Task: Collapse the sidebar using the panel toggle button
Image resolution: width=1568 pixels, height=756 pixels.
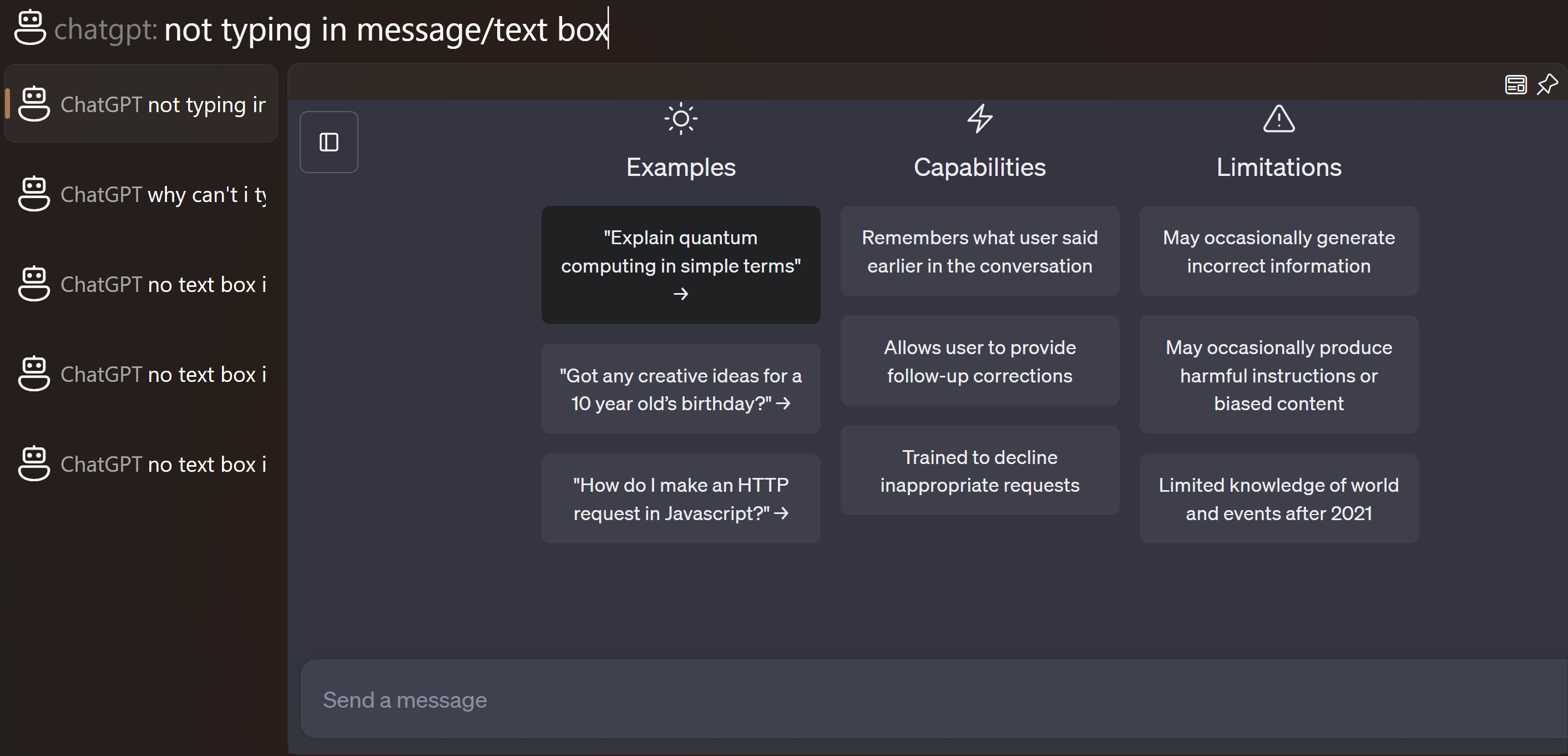Action: (x=328, y=141)
